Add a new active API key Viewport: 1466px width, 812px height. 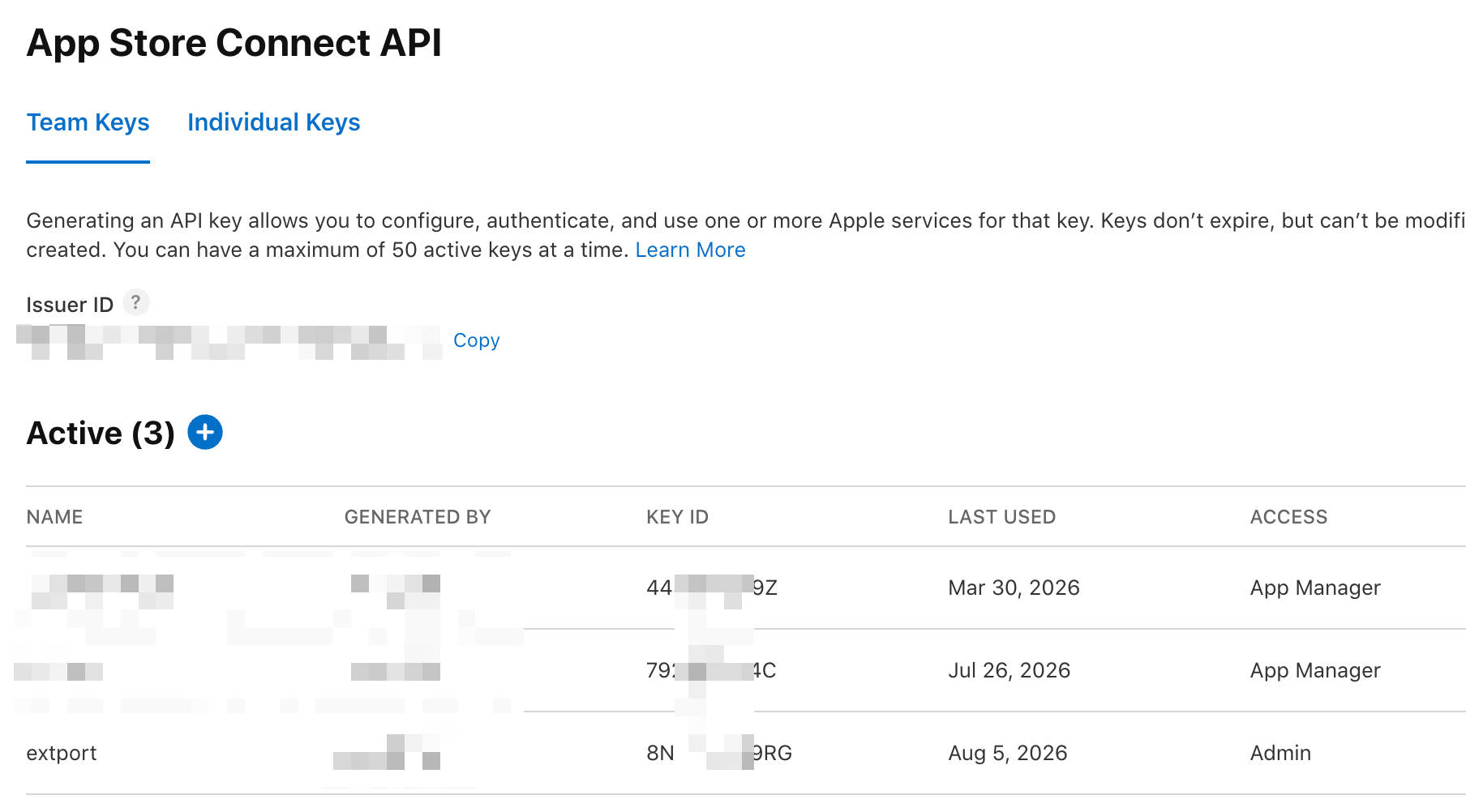click(205, 432)
